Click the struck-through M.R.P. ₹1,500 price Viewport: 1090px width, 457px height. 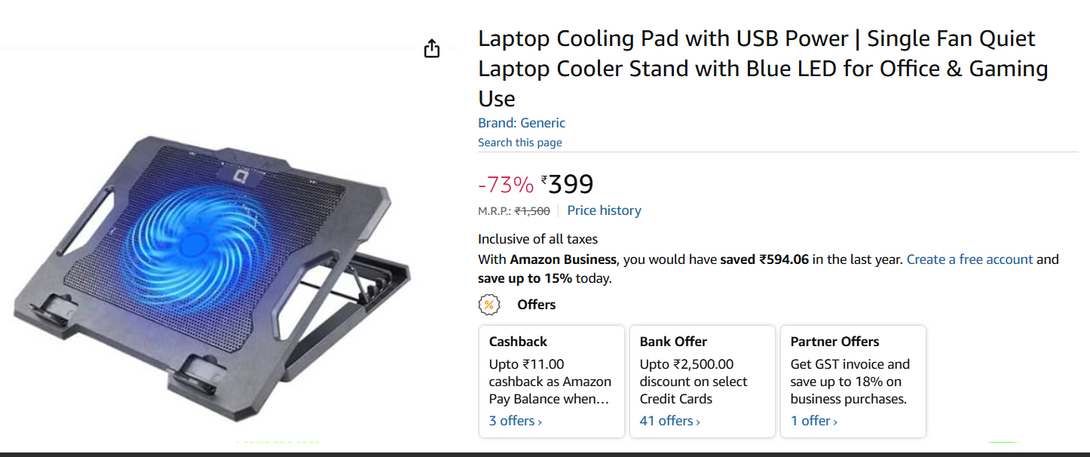[x=532, y=211]
